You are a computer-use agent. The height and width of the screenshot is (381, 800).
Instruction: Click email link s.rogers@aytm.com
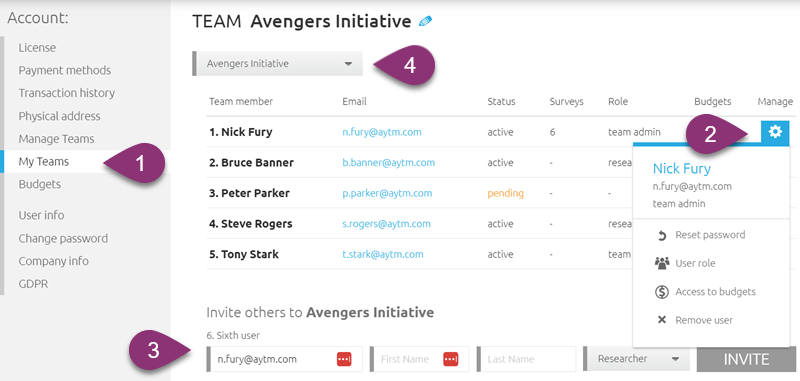tap(386, 224)
